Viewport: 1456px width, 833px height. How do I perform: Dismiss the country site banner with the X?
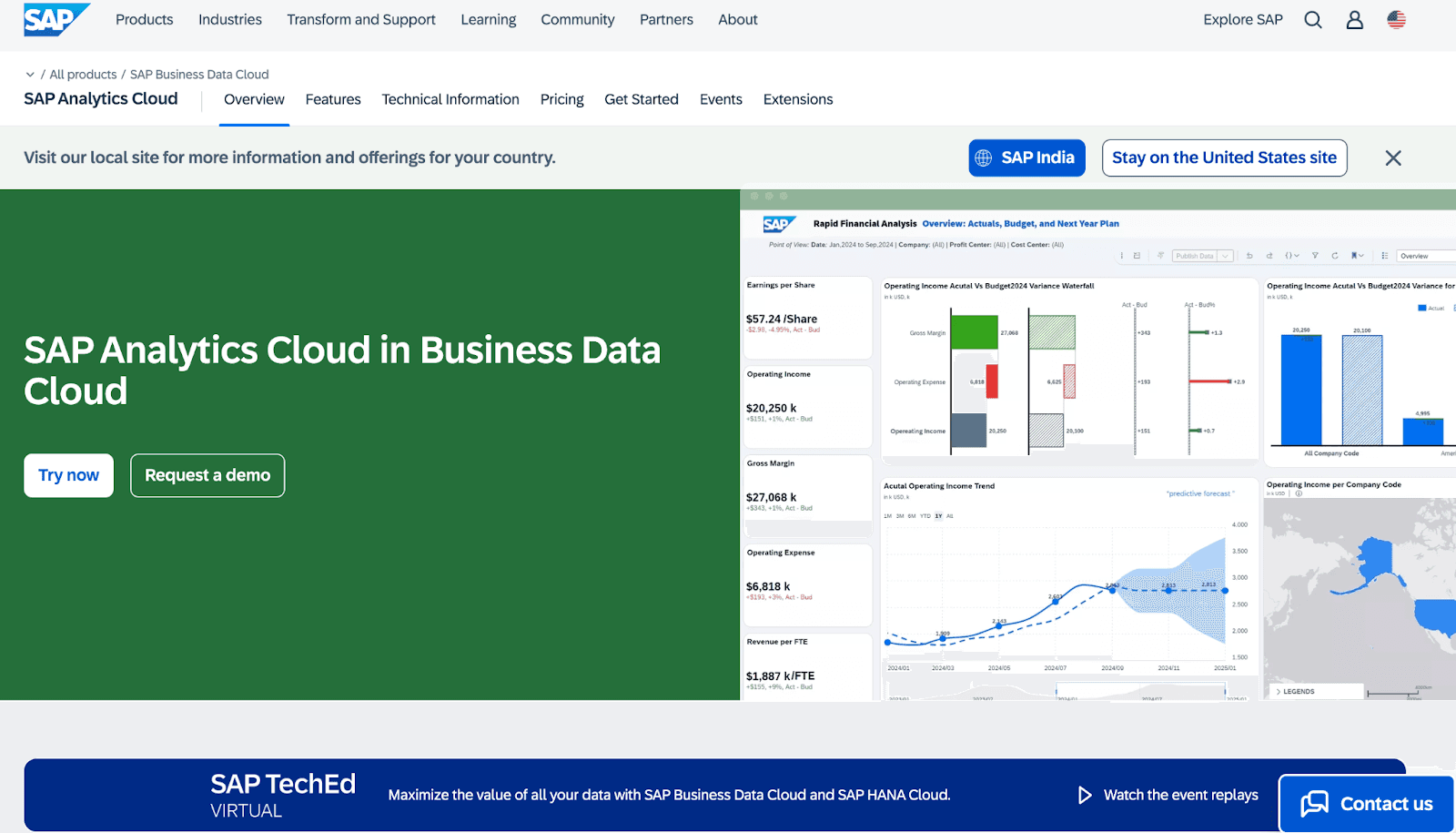tap(1393, 157)
